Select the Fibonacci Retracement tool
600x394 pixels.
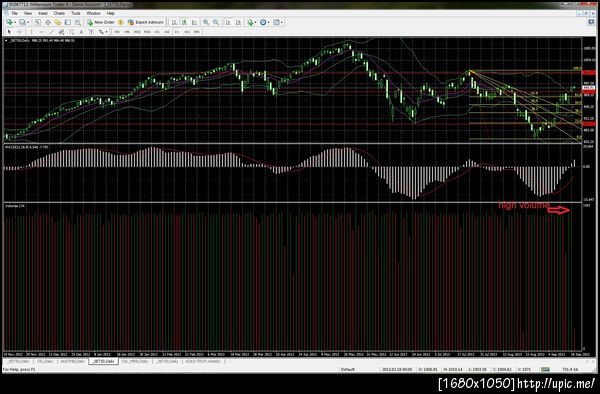(x=72, y=32)
